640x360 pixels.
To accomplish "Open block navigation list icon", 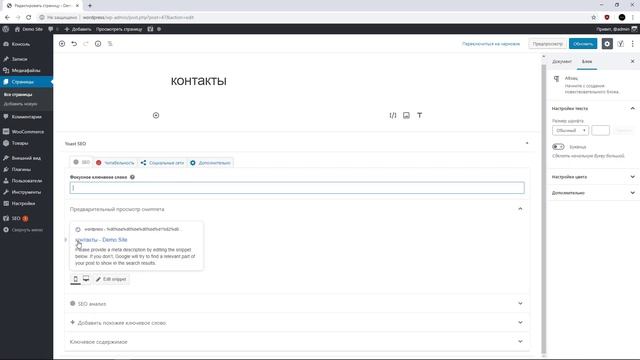I will point(110,44).
